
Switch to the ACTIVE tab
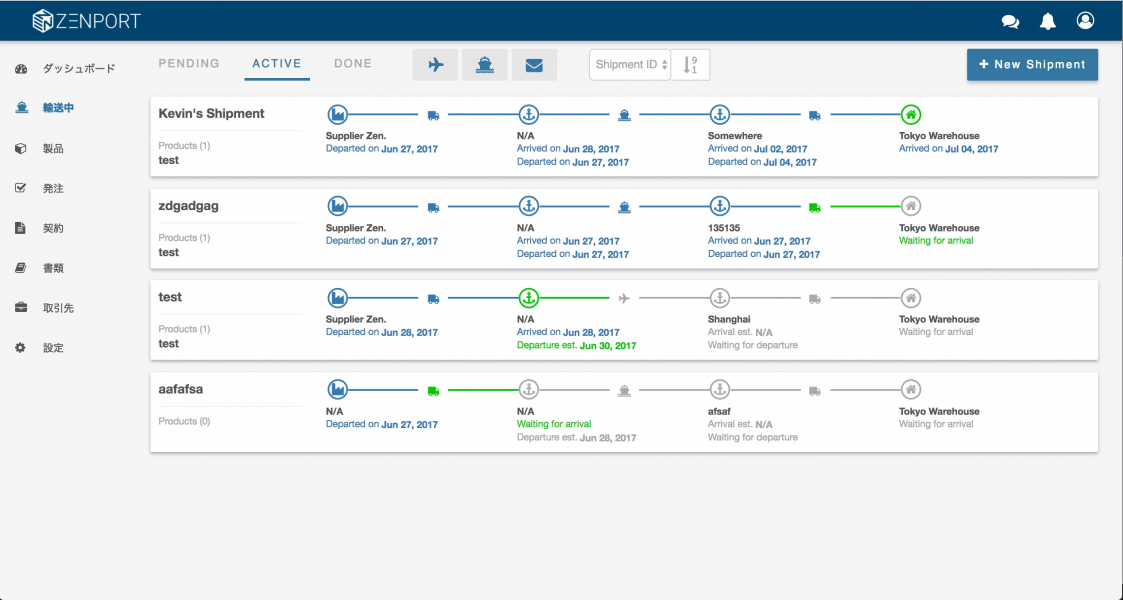click(x=277, y=64)
